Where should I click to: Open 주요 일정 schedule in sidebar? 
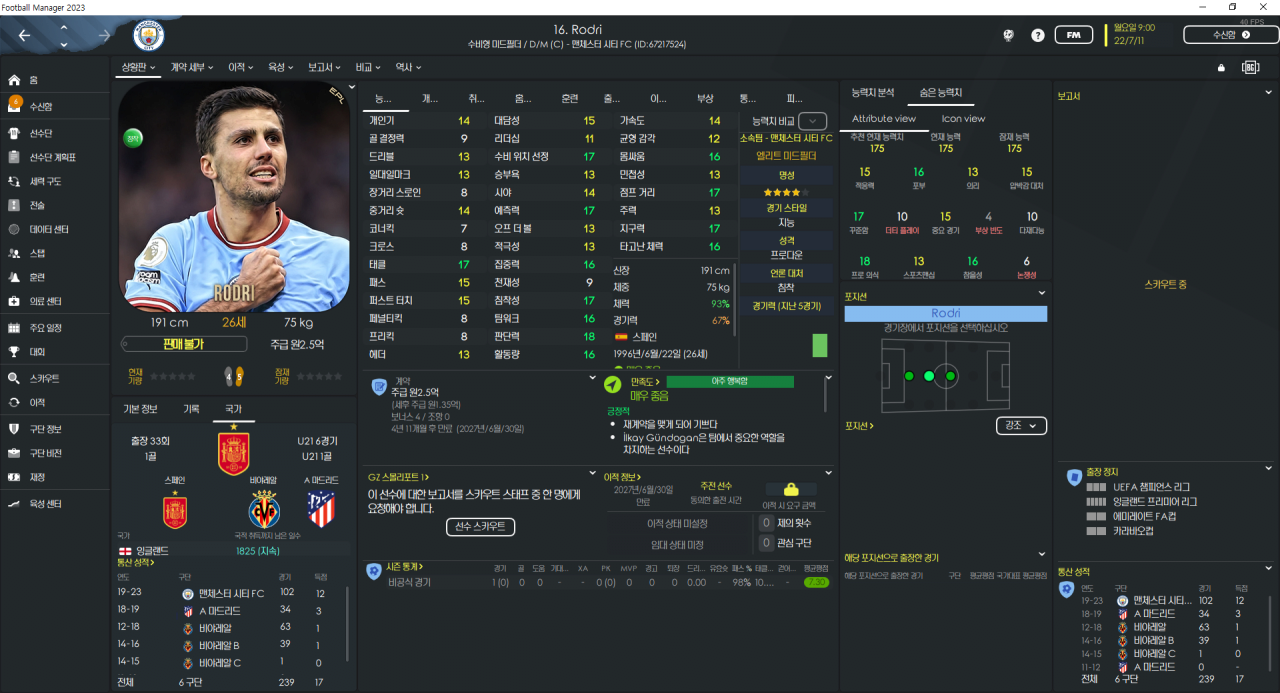pyautogui.click(x=45, y=328)
